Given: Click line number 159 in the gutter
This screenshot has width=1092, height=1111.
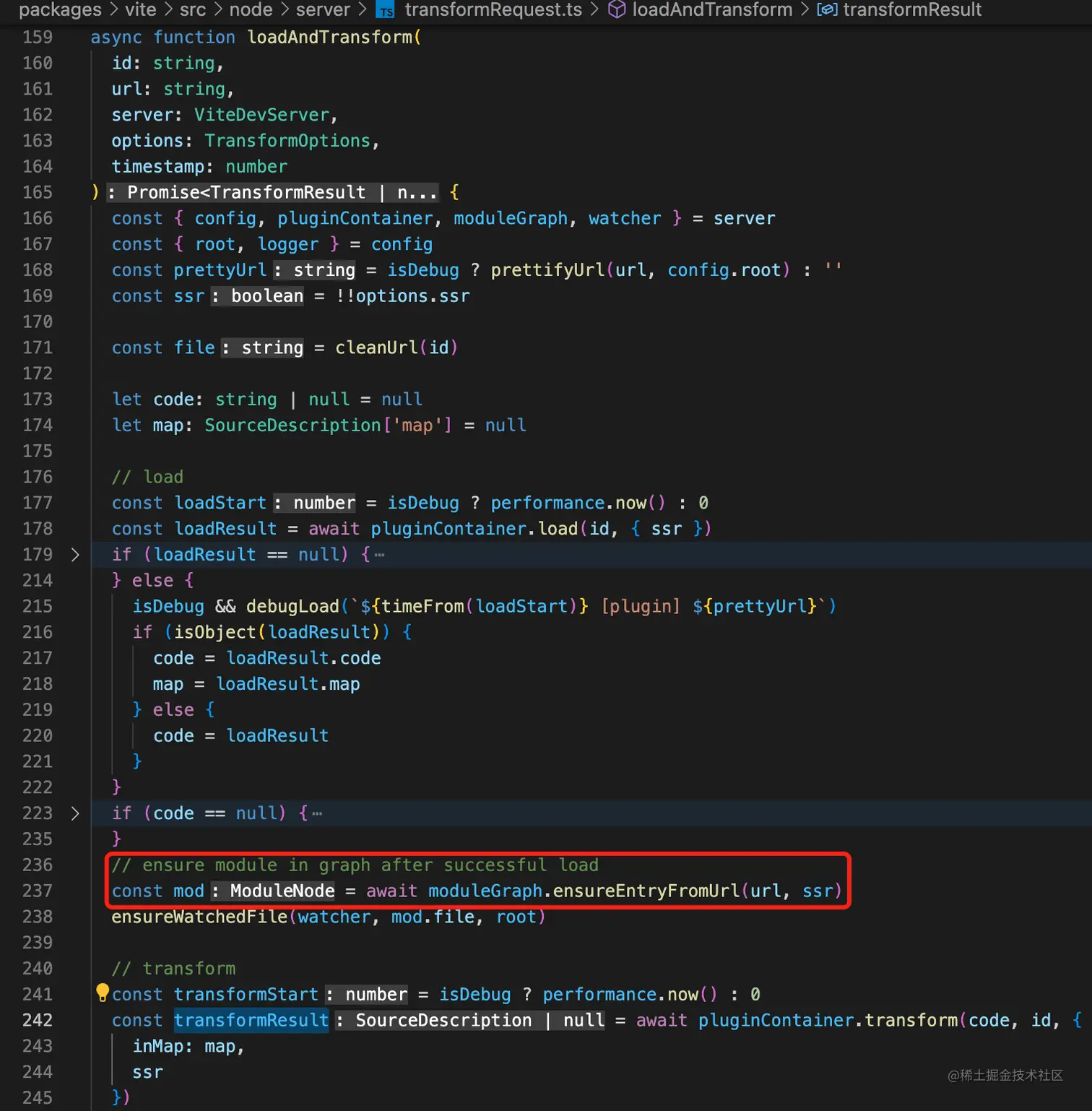Looking at the screenshot, I should coord(38,37).
